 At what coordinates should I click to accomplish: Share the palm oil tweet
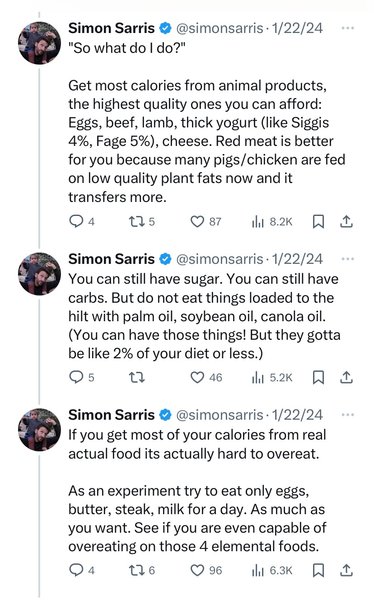(x=346, y=377)
